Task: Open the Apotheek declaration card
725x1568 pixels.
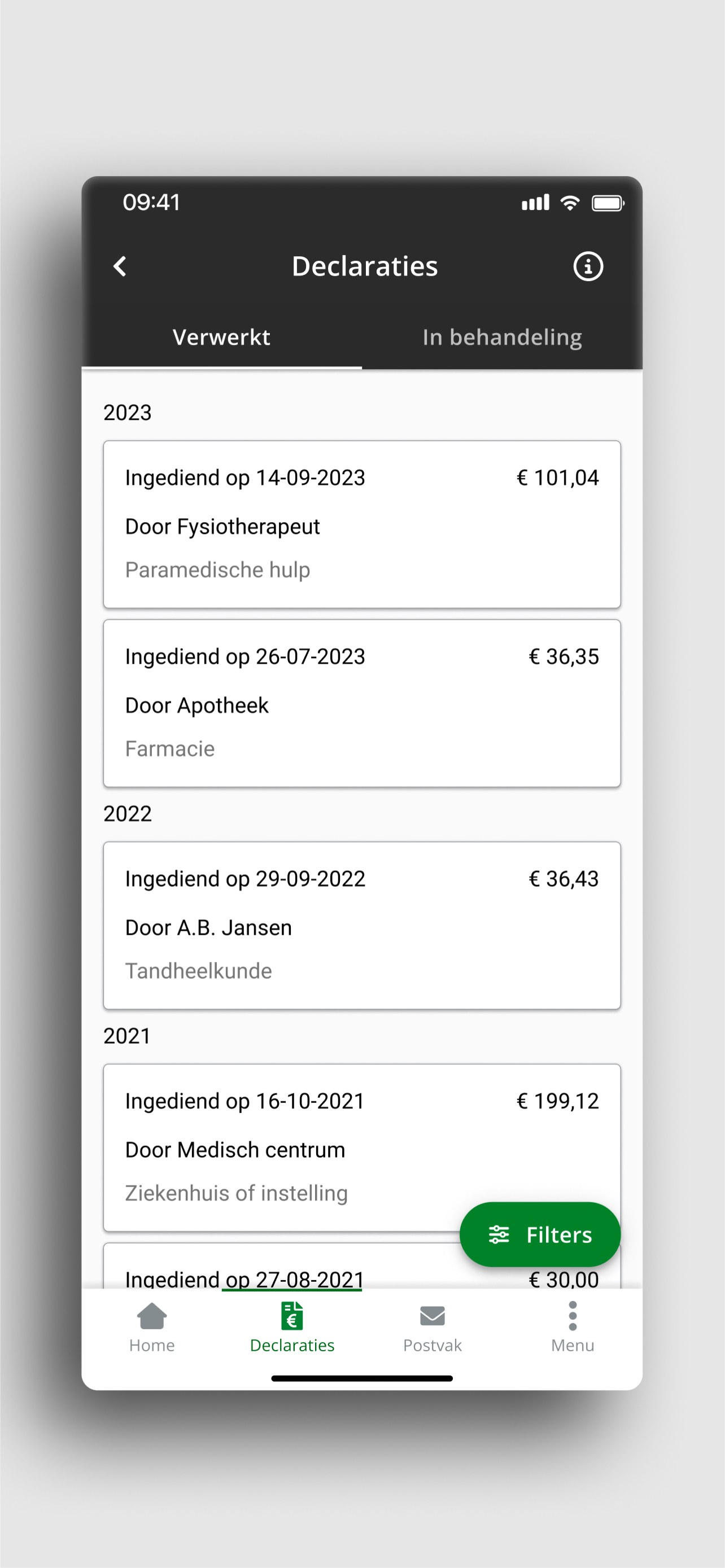Action: [362, 703]
